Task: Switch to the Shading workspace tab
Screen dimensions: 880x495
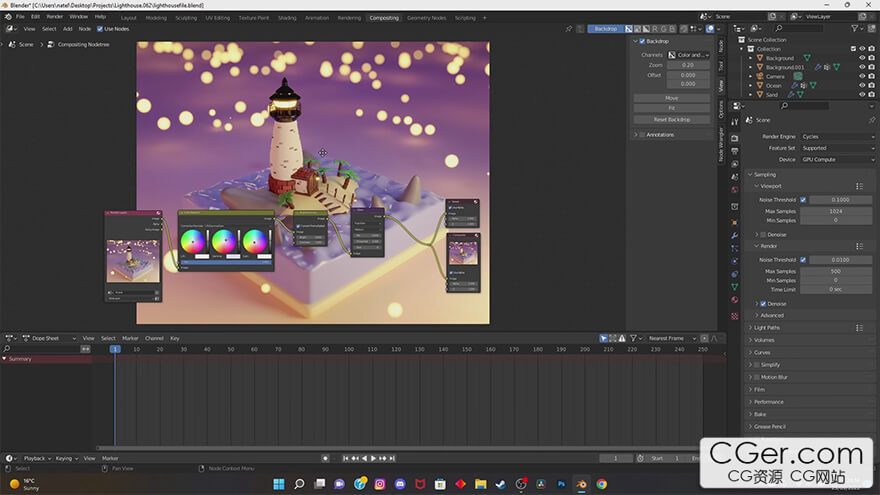Action: pyautogui.click(x=287, y=18)
